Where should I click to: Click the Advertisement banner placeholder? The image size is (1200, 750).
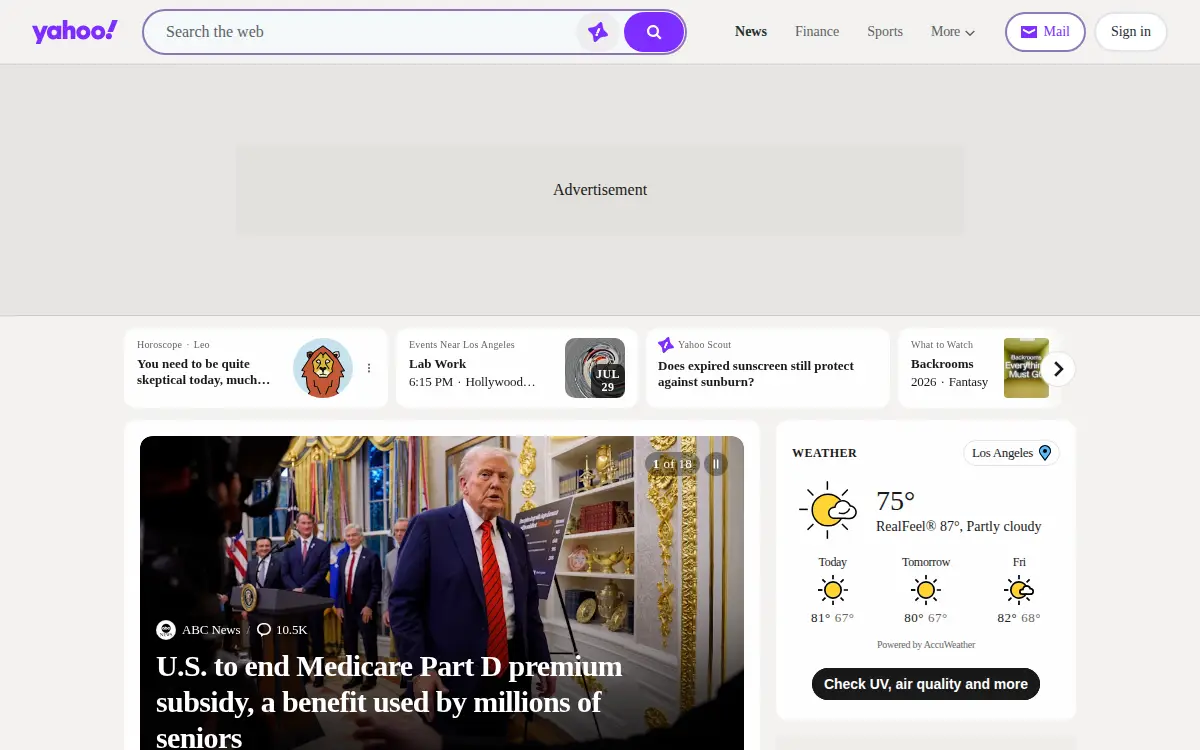600,190
